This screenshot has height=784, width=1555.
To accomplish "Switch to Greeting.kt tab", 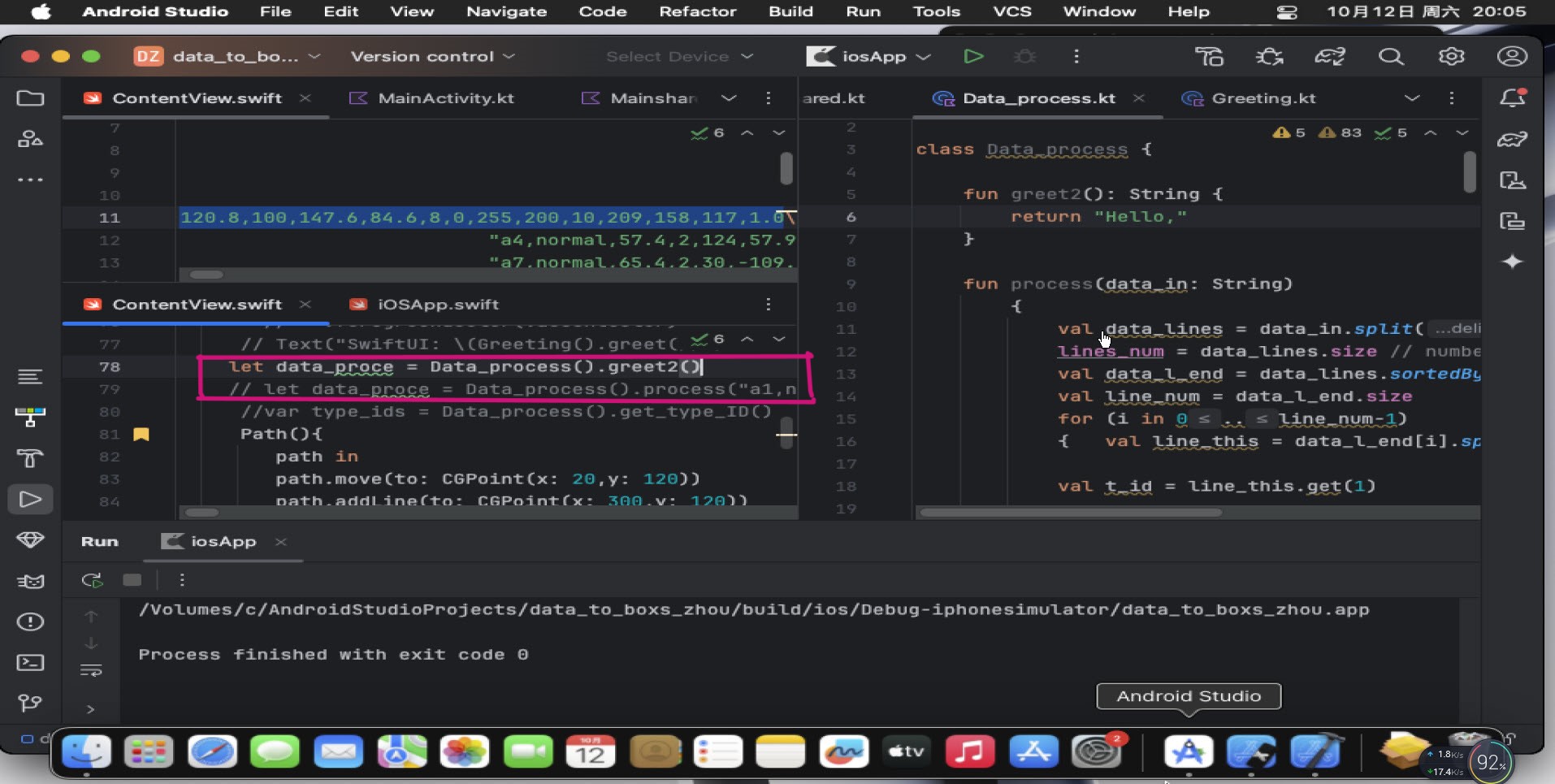I will [1249, 98].
